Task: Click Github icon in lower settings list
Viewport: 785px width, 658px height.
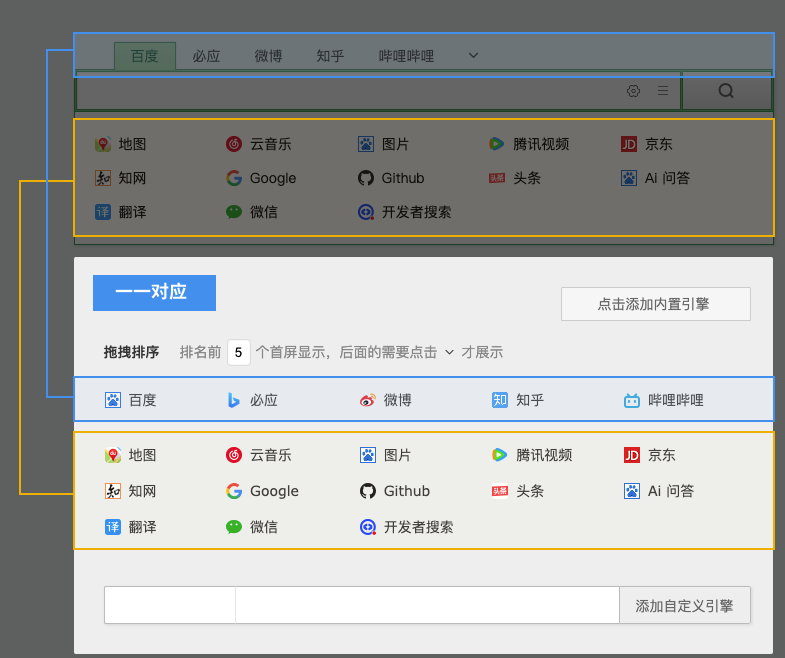Action: click(x=368, y=491)
